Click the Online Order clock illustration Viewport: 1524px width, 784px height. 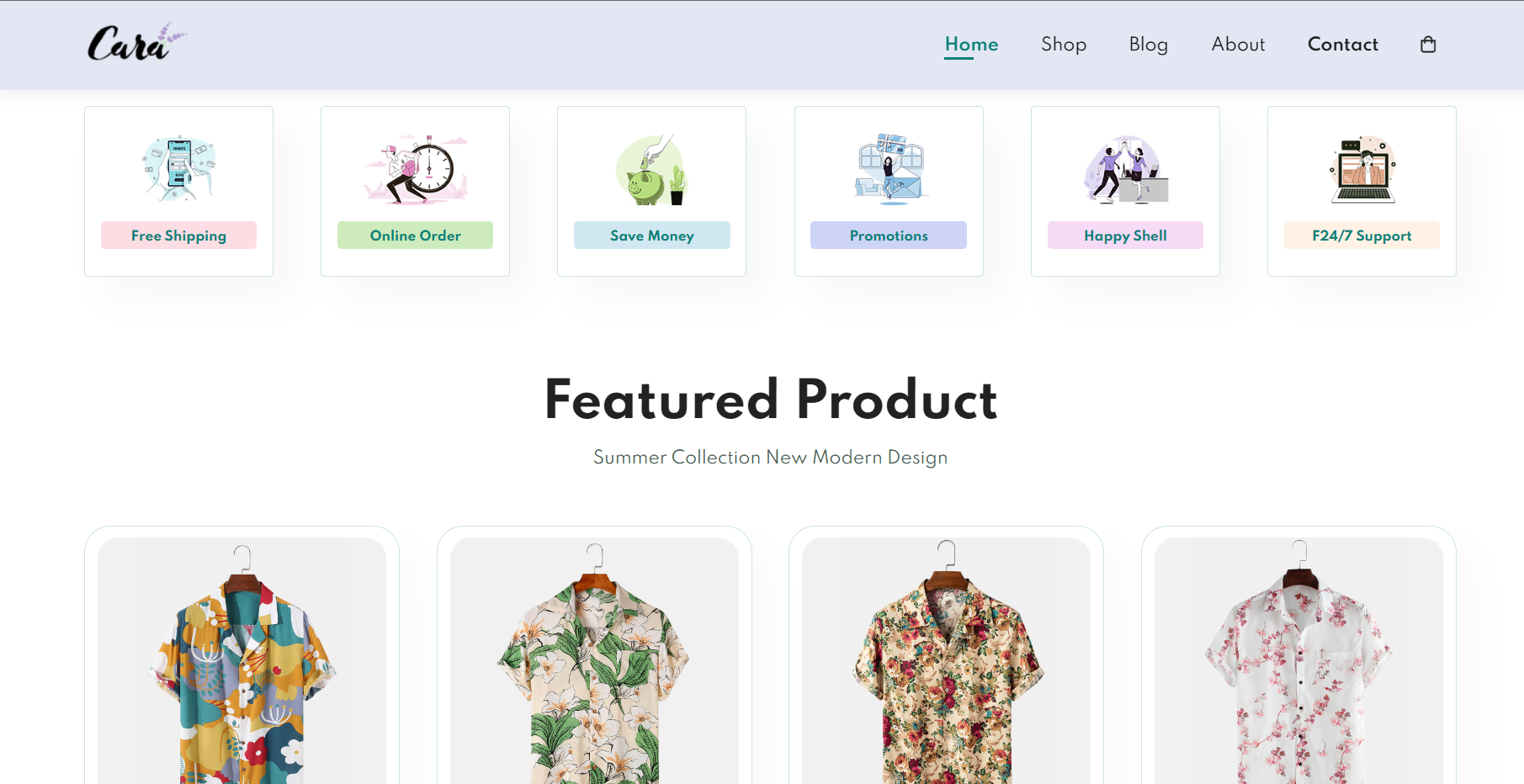415,167
